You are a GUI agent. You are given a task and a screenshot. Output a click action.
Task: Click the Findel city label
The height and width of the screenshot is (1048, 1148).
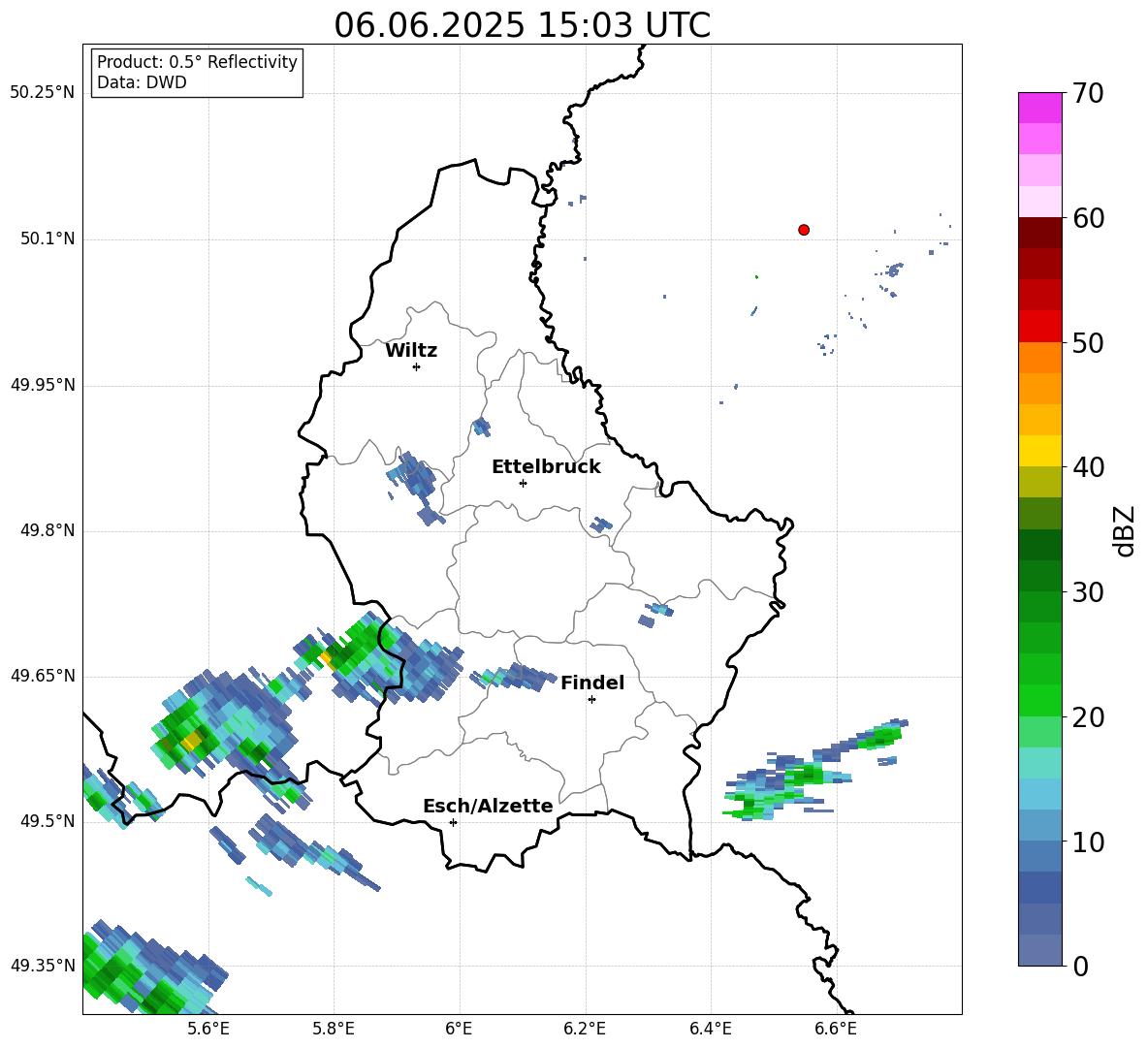(592, 683)
